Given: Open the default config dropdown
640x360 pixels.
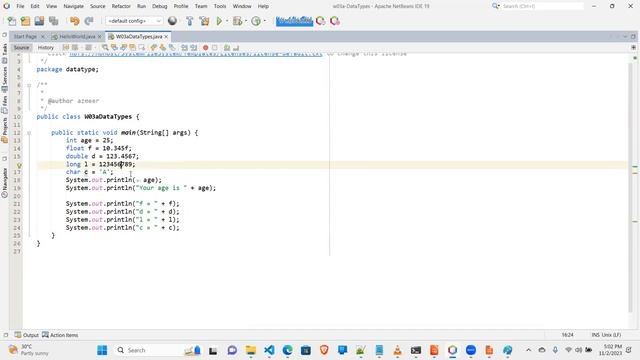Looking at the screenshot, I should (x=134, y=21).
